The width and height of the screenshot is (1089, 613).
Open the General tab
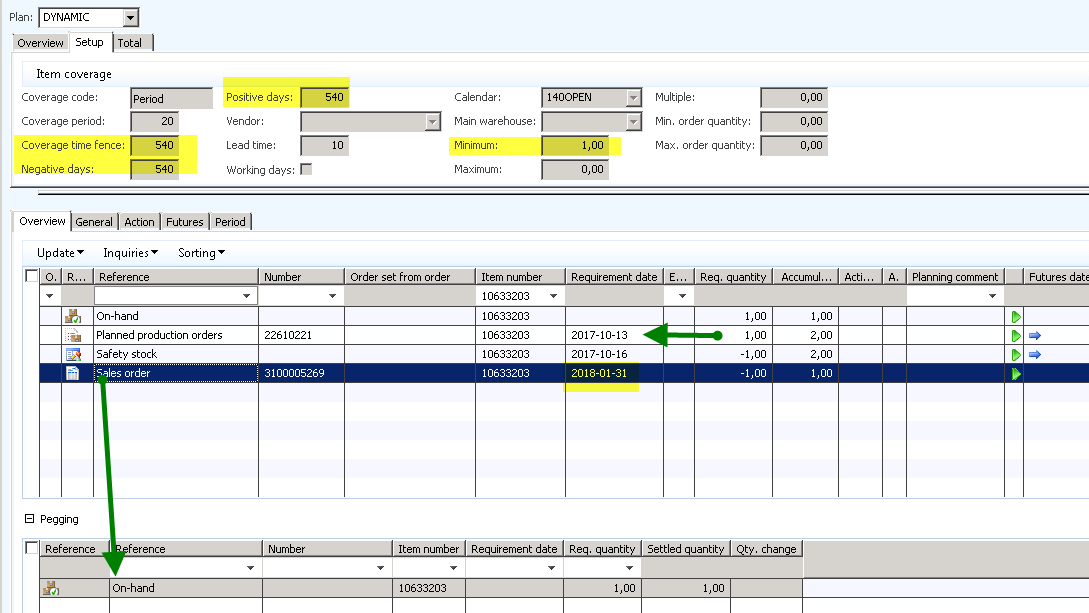click(94, 222)
